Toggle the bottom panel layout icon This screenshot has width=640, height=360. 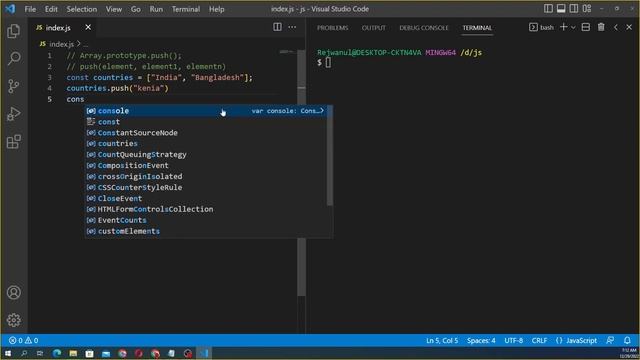pyautogui.click(x=561, y=9)
